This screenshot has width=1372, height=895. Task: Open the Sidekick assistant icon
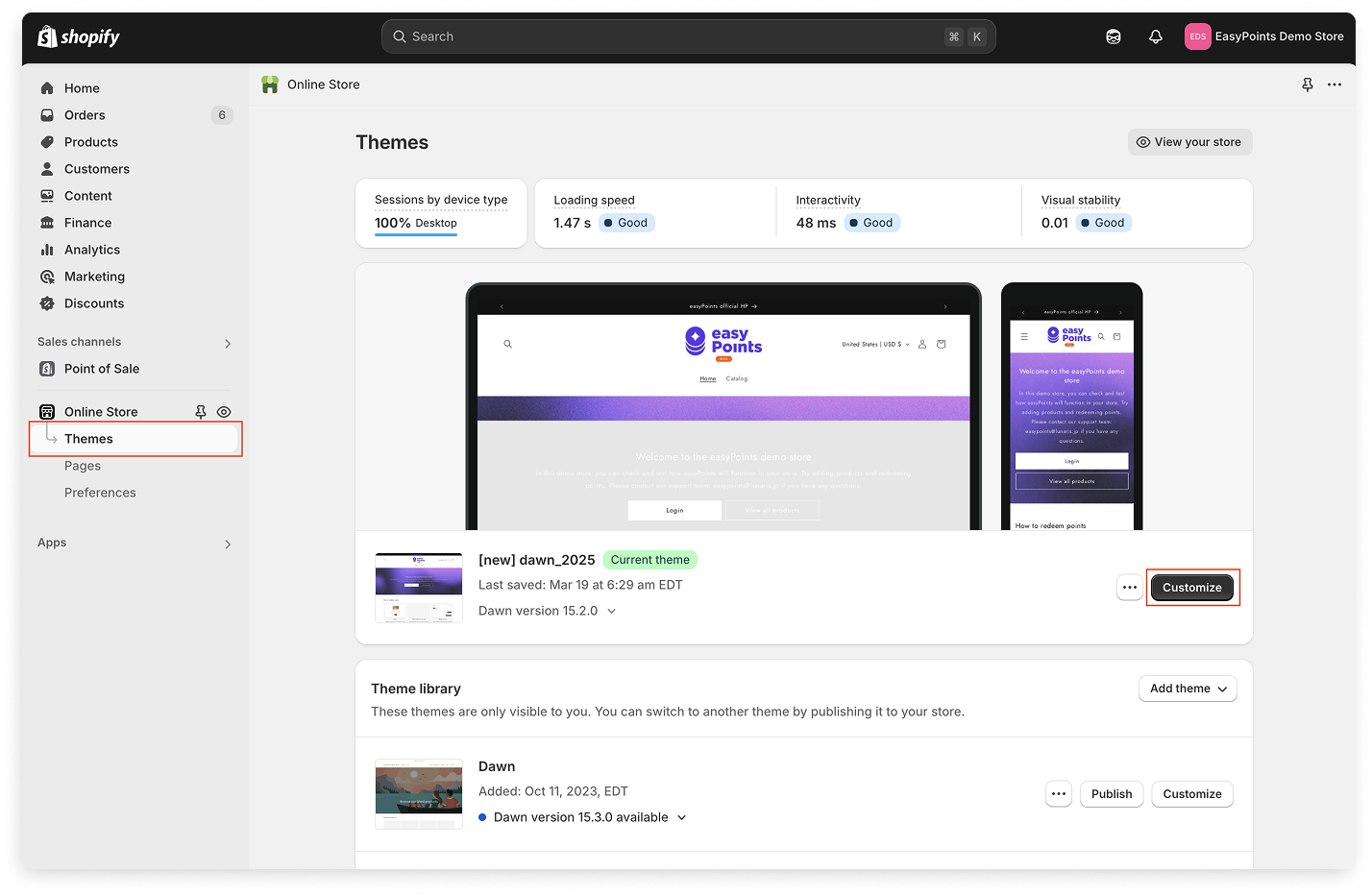tap(1114, 36)
